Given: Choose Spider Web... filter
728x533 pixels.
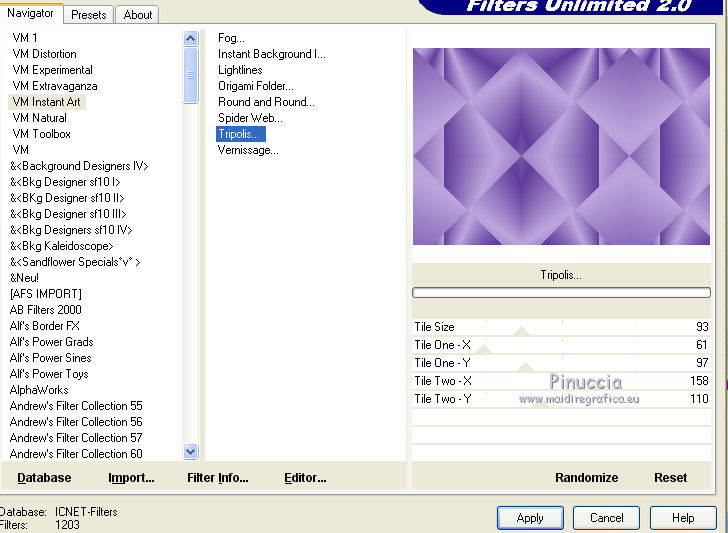Looking at the screenshot, I should [x=250, y=118].
